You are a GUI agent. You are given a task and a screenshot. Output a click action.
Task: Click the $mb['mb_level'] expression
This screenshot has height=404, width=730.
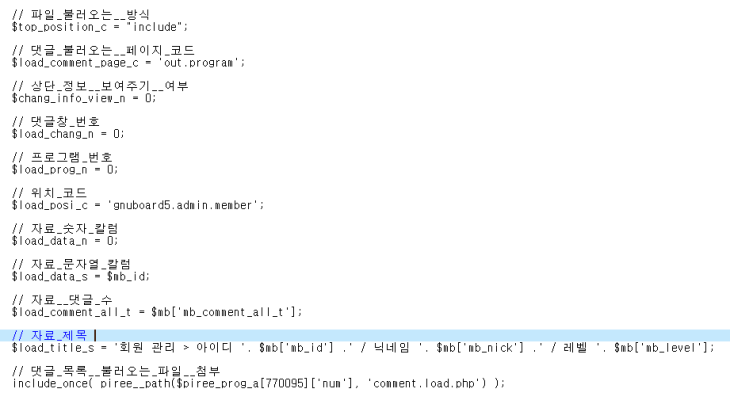(661, 348)
